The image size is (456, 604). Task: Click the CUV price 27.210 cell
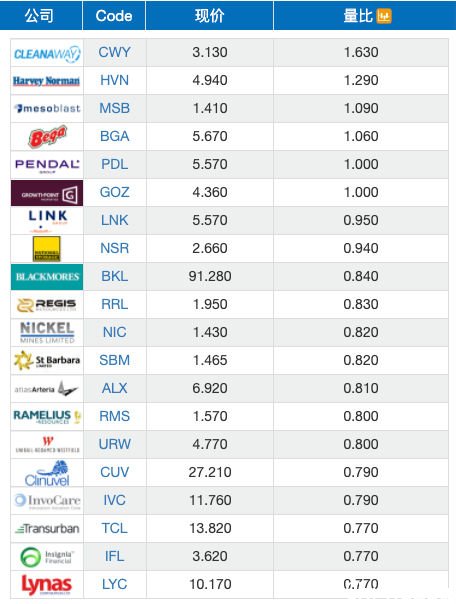click(x=210, y=472)
